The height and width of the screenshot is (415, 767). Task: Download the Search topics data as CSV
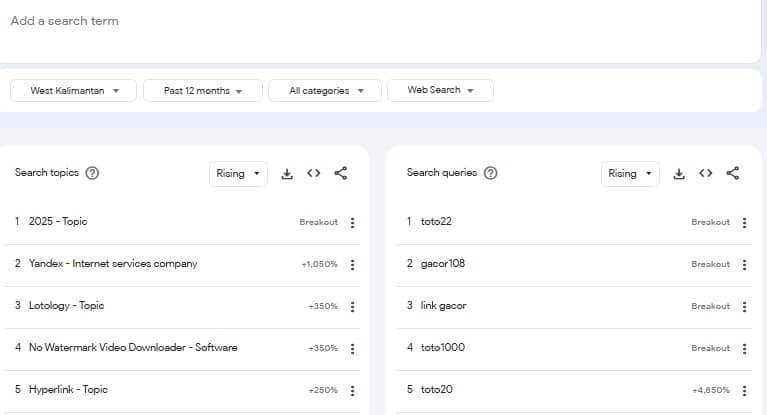[x=287, y=173]
